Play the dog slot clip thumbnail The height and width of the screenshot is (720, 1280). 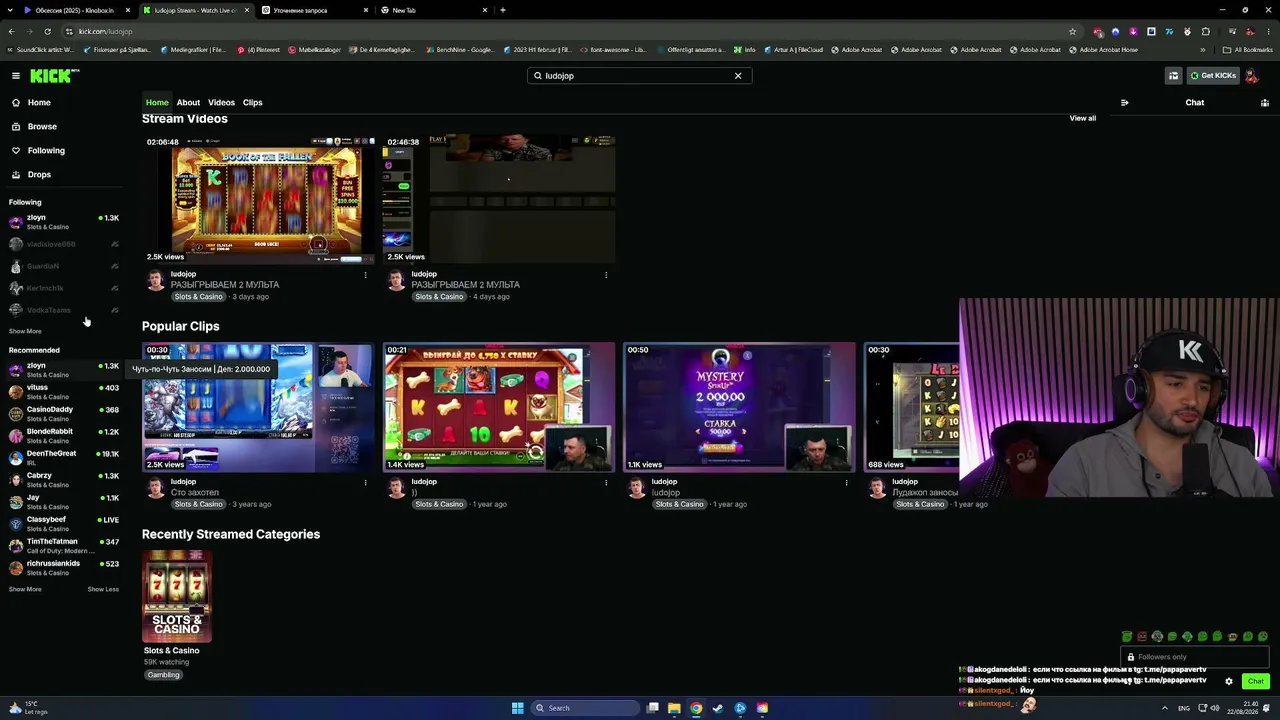499,407
